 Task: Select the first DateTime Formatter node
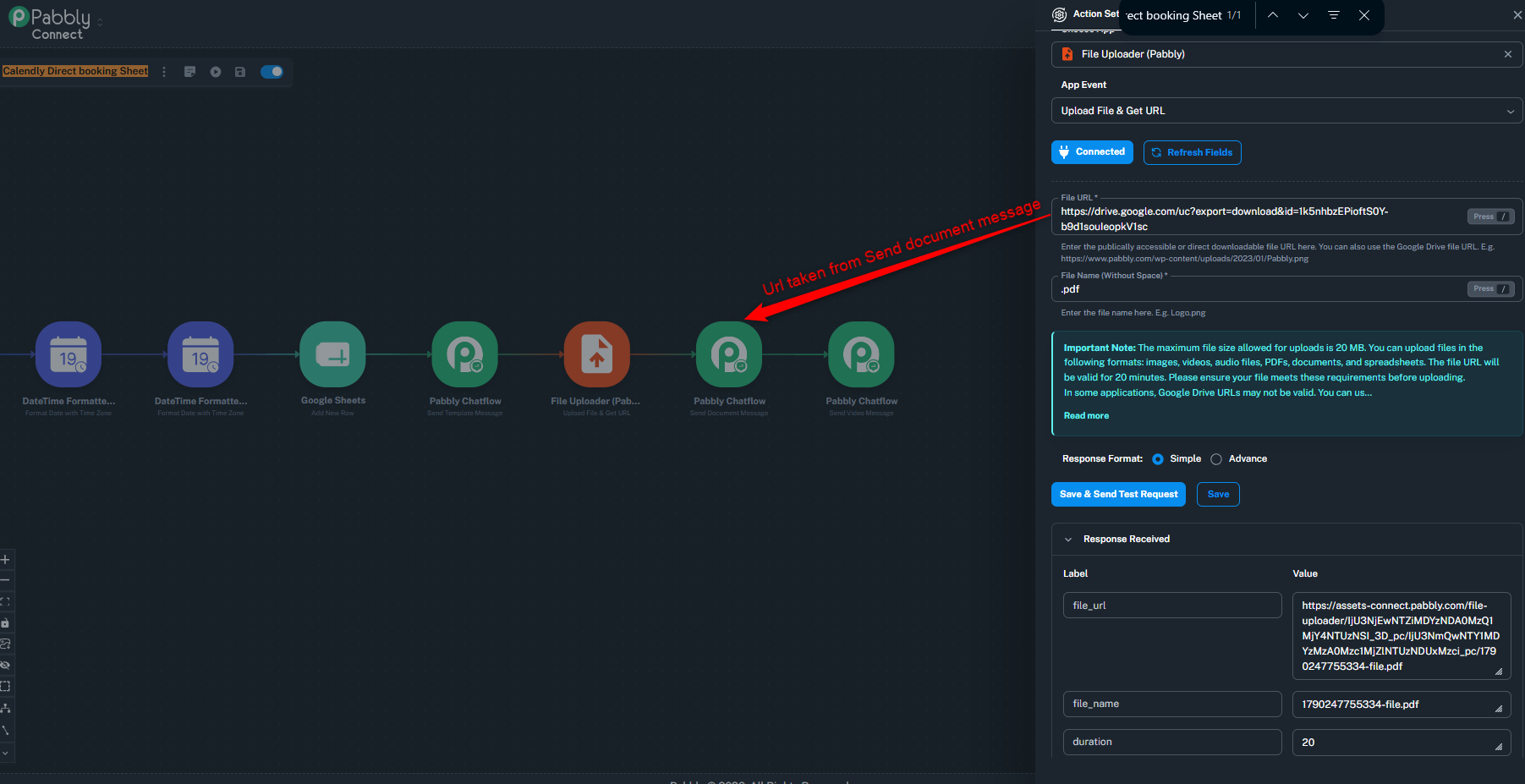tap(69, 354)
